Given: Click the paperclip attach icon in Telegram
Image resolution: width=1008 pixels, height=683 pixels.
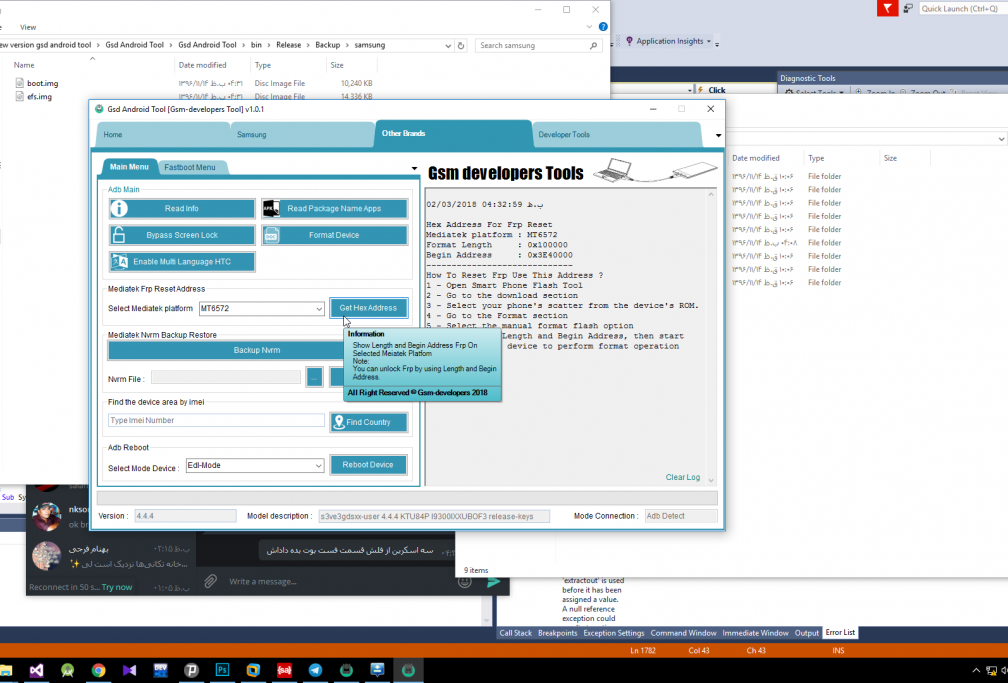Looking at the screenshot, I should click(211, 581).
